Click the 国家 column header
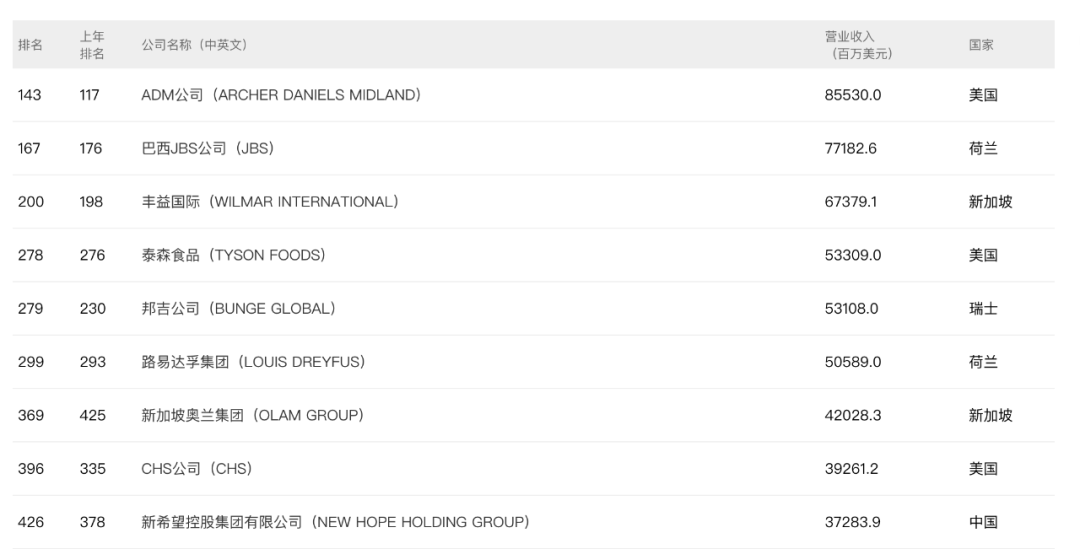The image size is (1080, 549). pos(981,45)
